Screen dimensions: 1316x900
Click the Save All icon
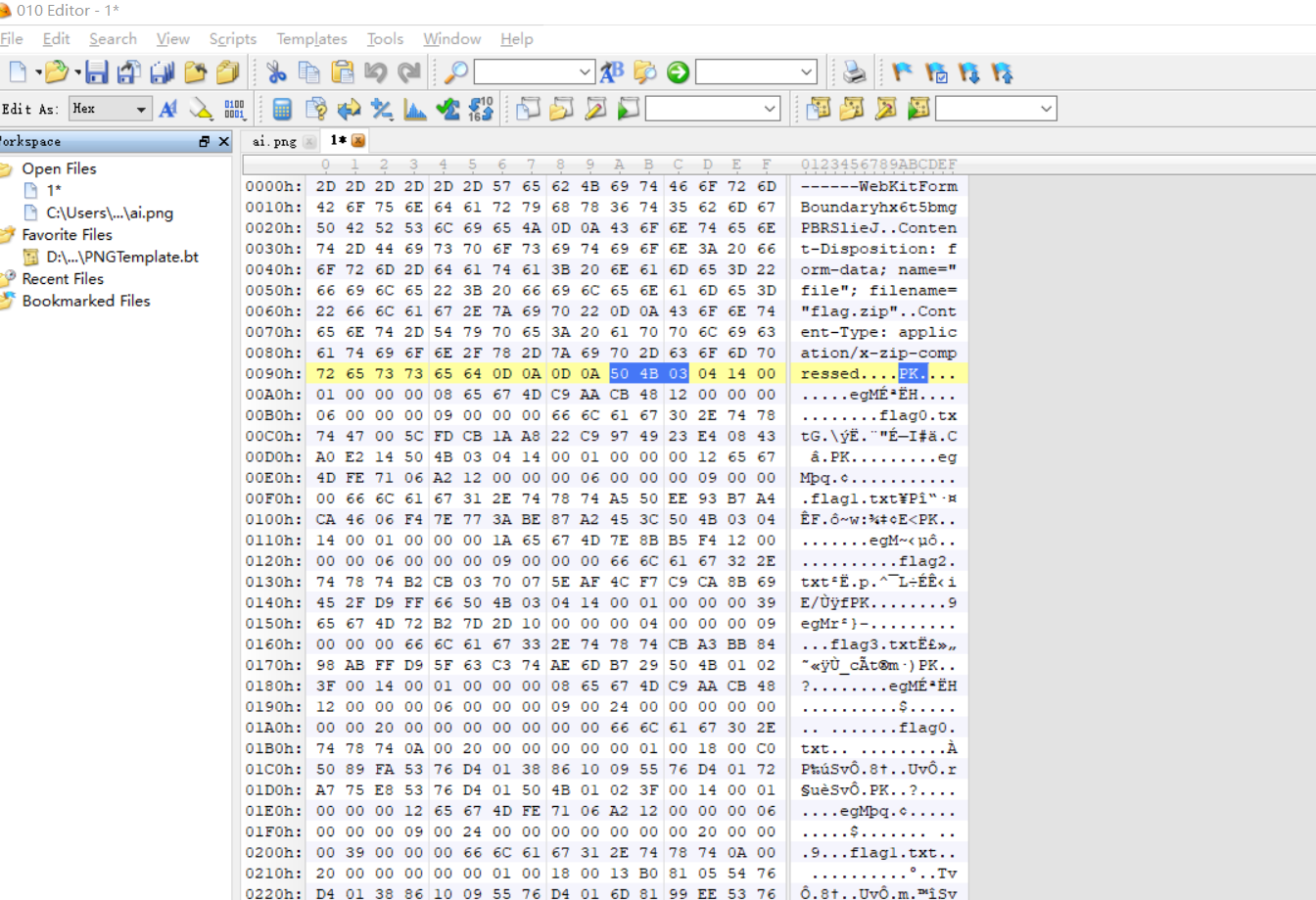163,71
